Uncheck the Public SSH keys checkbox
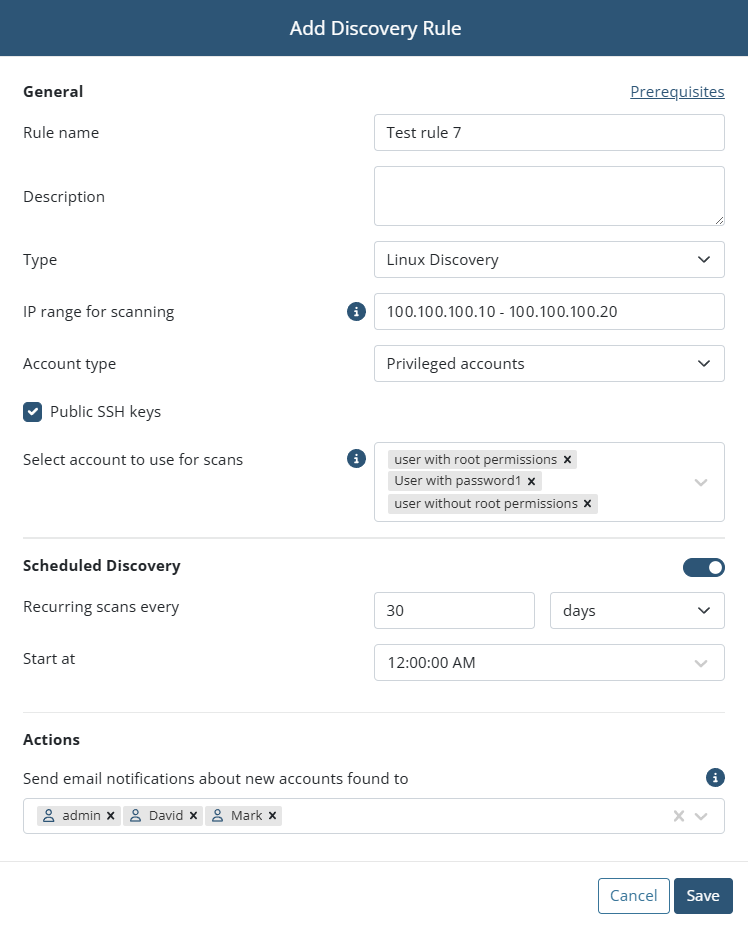The image size is (748, 932). pyautogui.click(x=33, y=412)
